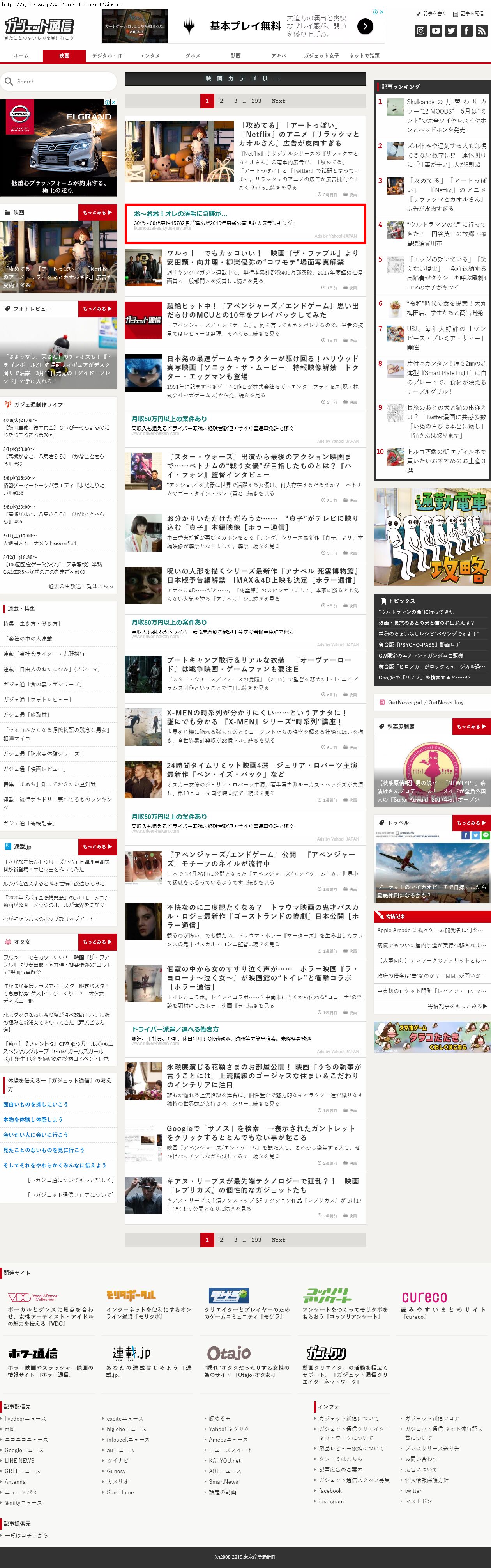Close the top banner ad with the X
The height and width of the screenshot is (1568, 491).
pyautogui.click(x=381, y=12)
